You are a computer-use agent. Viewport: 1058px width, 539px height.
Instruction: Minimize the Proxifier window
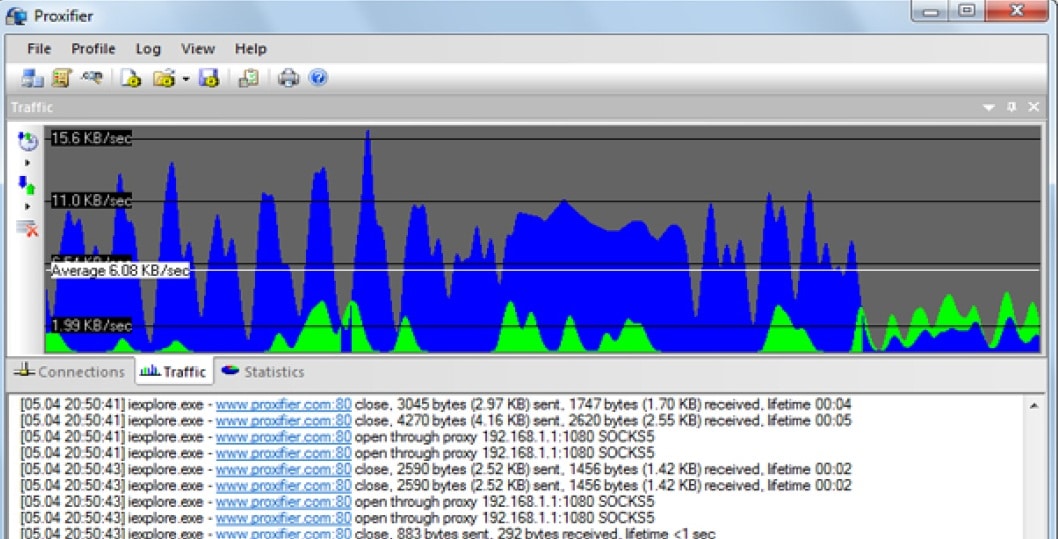click(932, 10)
